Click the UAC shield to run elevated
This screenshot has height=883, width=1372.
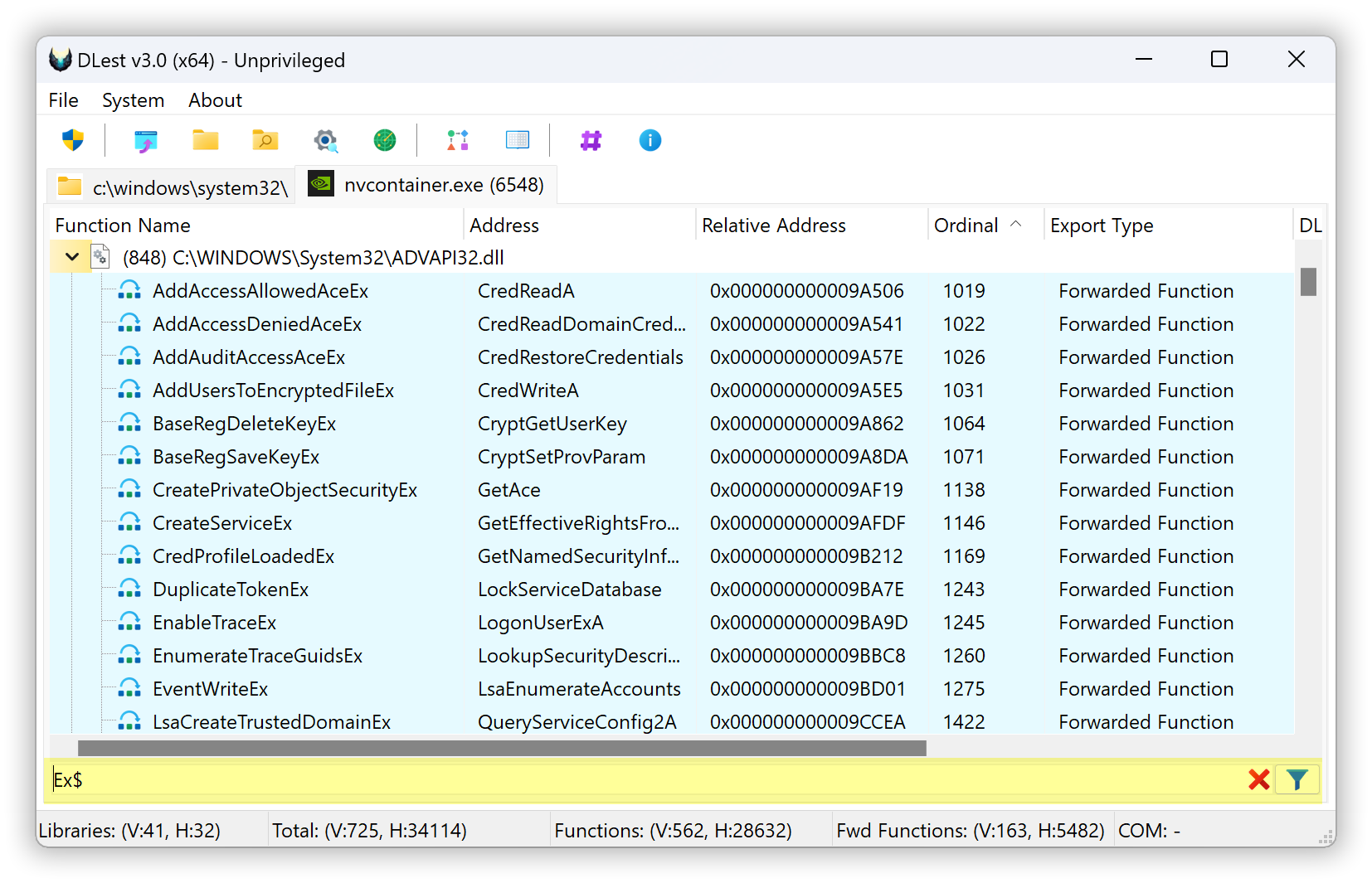(72, 140)
